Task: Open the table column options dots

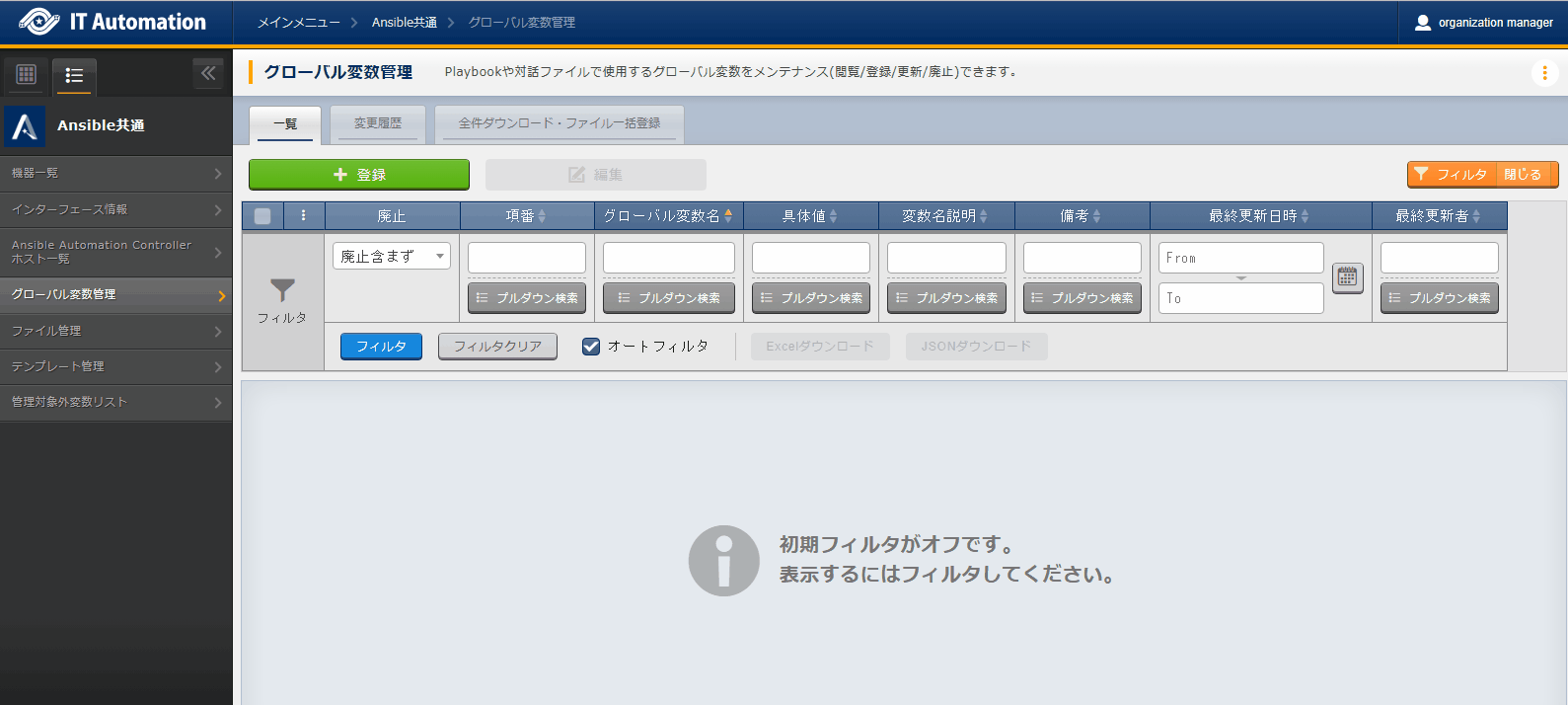Action: pos(304,215)
